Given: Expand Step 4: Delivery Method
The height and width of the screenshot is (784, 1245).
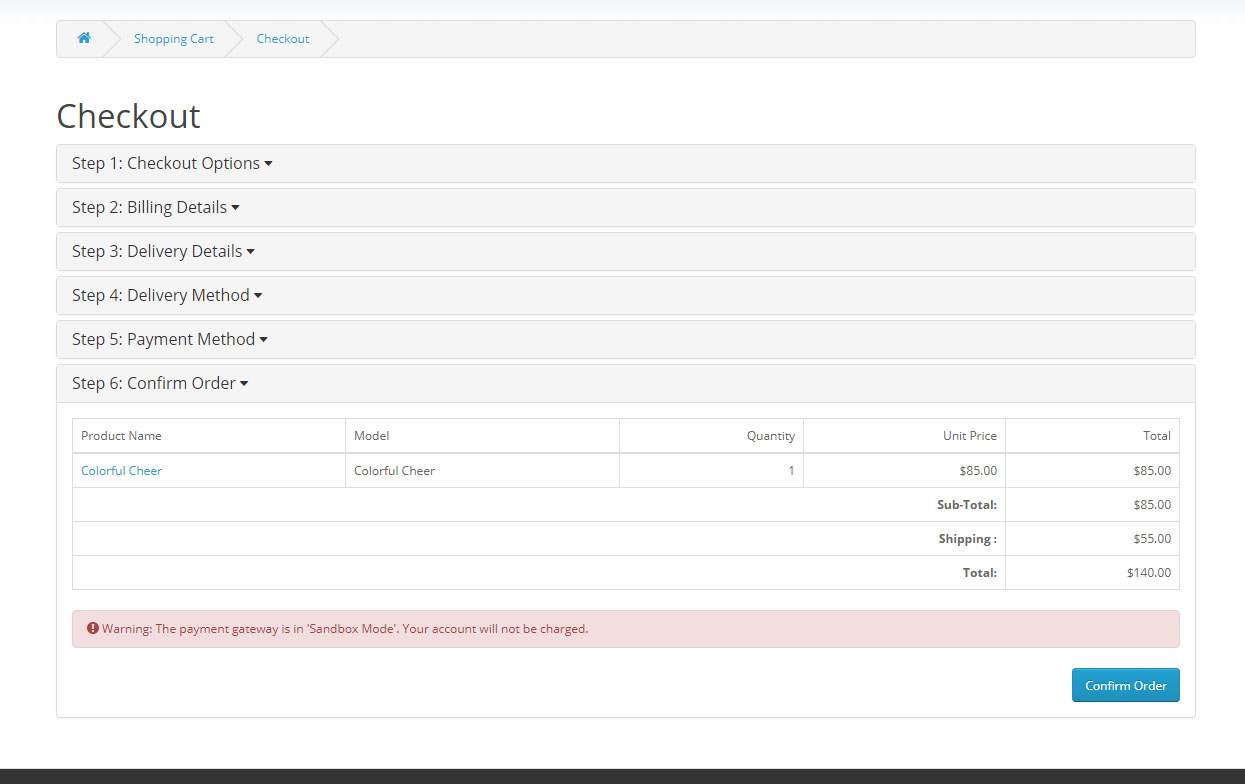Looking at the screenshot, I should click(167, 295).
